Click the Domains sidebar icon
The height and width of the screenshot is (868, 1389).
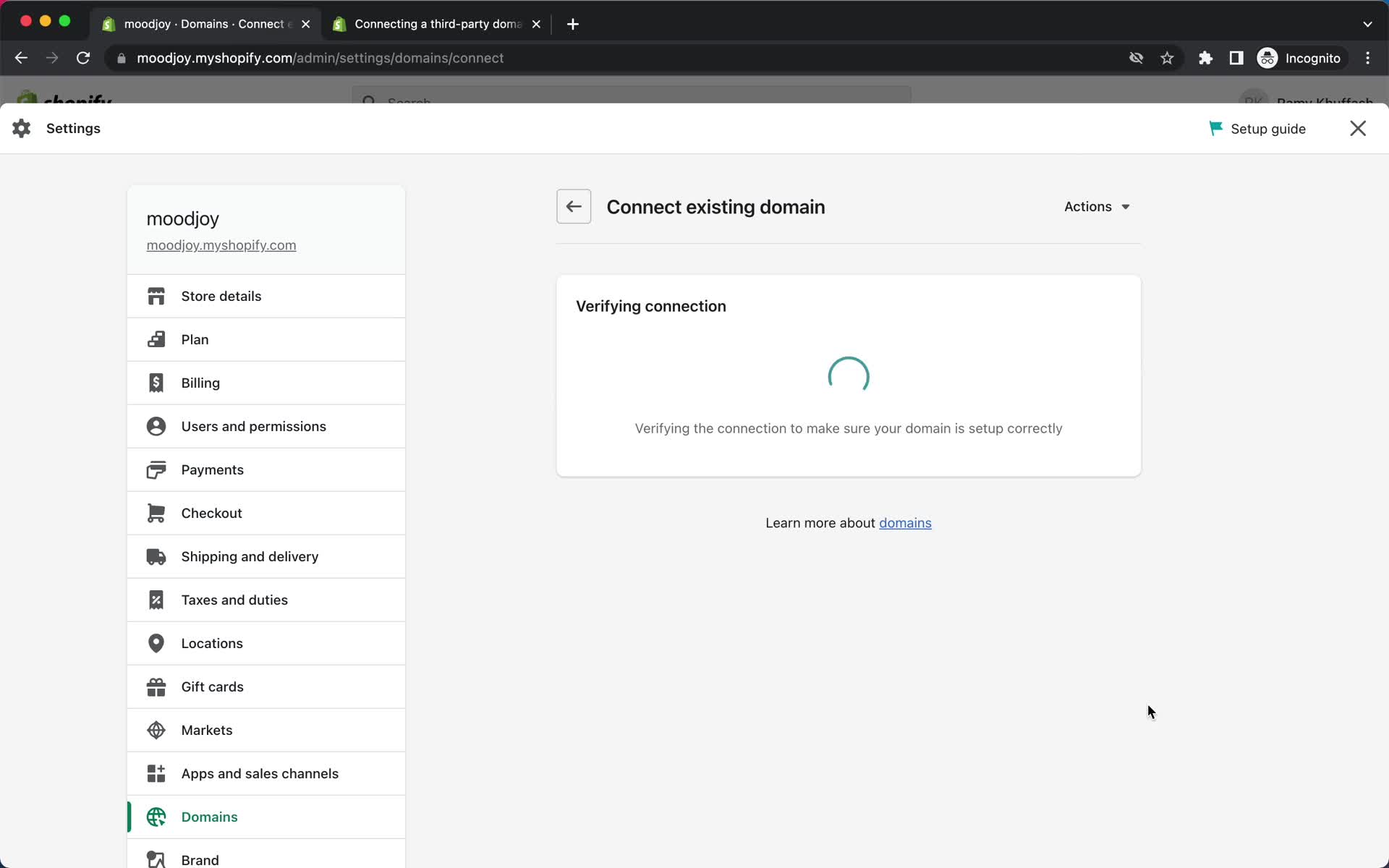[x=156, y=817]
